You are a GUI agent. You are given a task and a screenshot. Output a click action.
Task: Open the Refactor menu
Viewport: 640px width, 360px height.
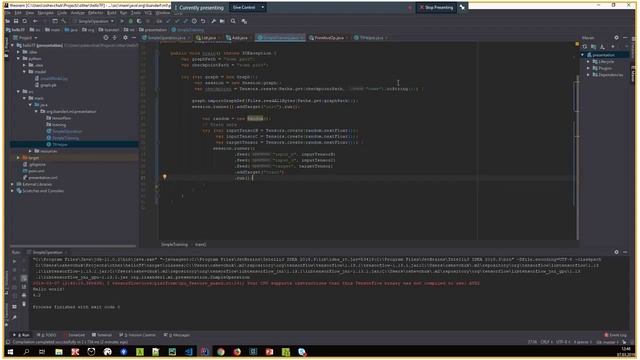96,13
